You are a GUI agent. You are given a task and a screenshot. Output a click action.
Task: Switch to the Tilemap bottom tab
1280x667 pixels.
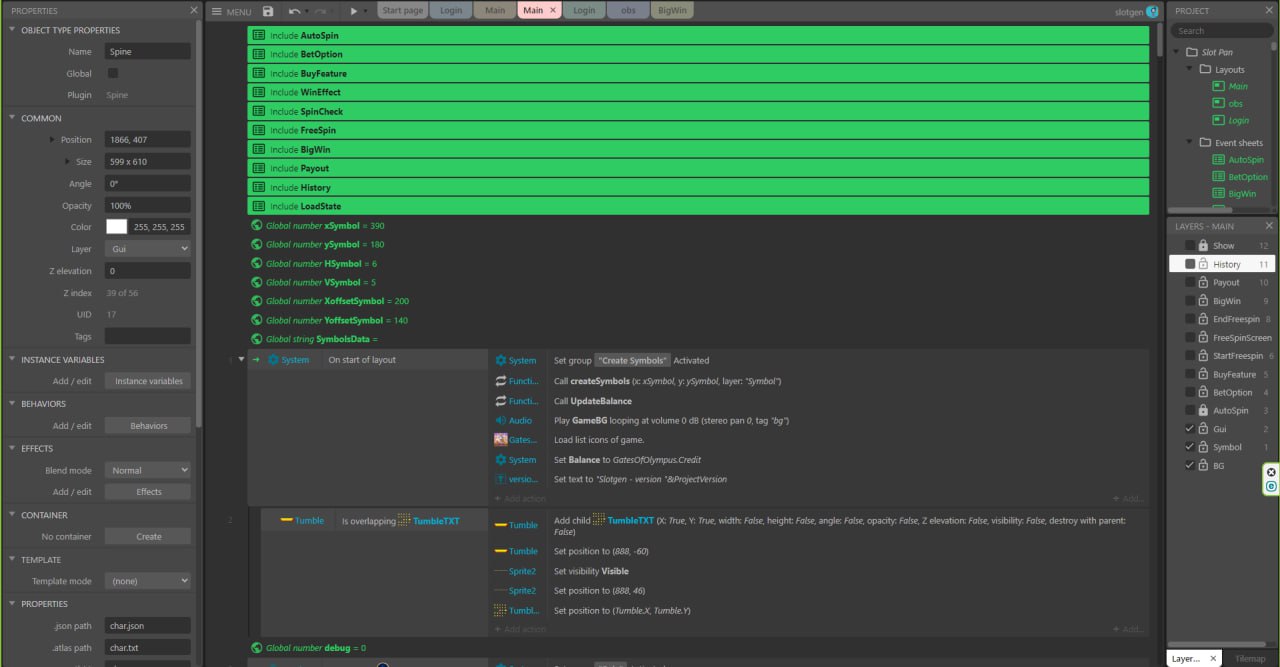(x=1250, y=658)
